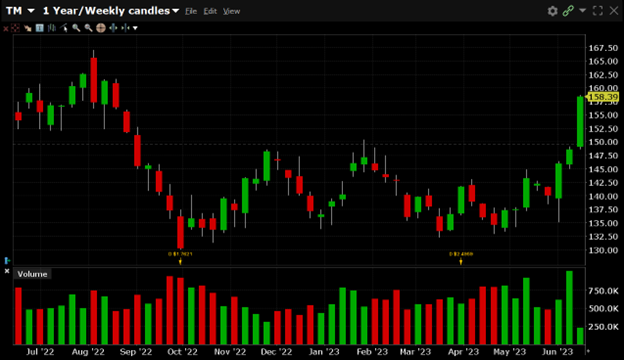Open the View menu

[x=231, y=11]
